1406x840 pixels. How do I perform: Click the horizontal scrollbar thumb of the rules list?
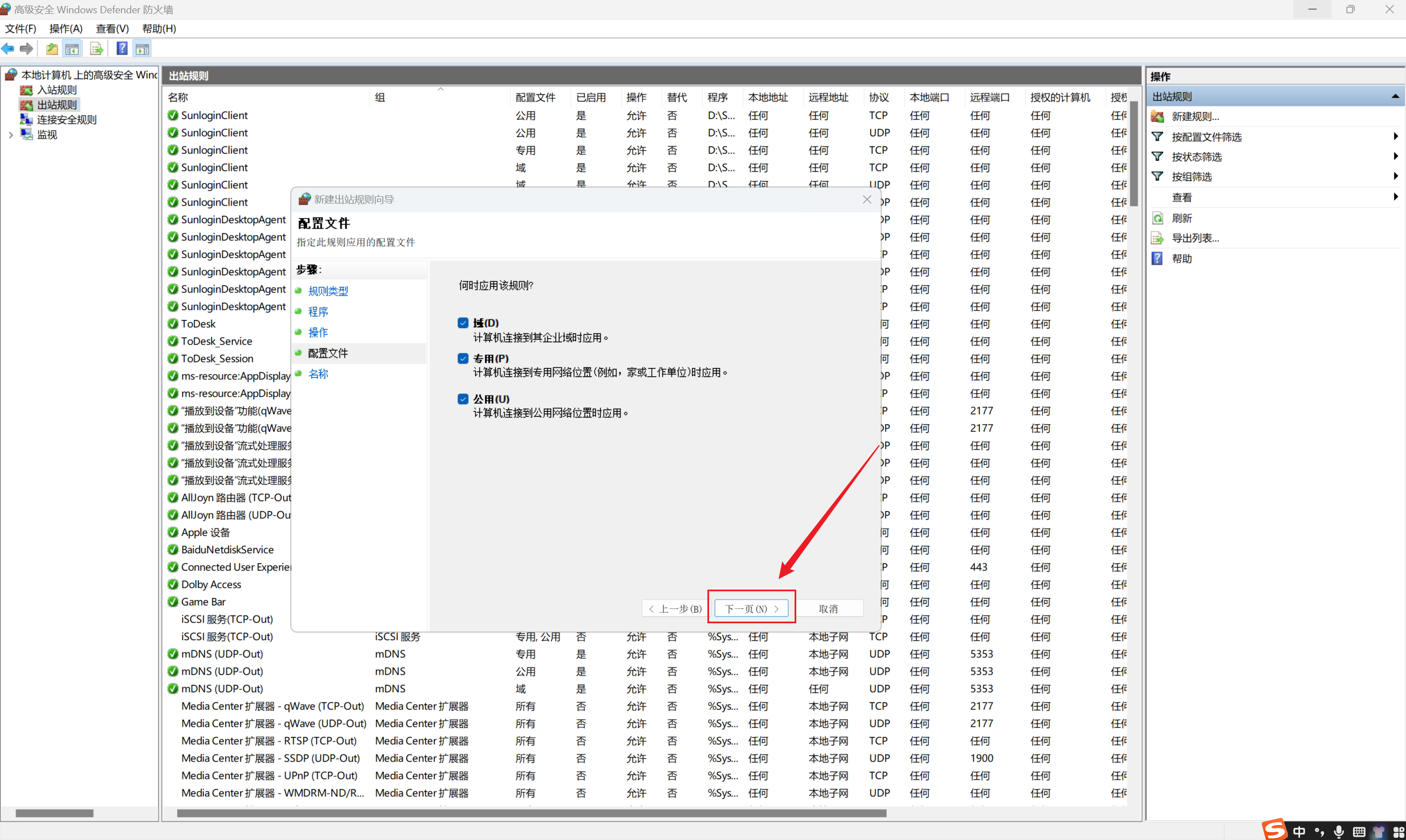(531, 813)
